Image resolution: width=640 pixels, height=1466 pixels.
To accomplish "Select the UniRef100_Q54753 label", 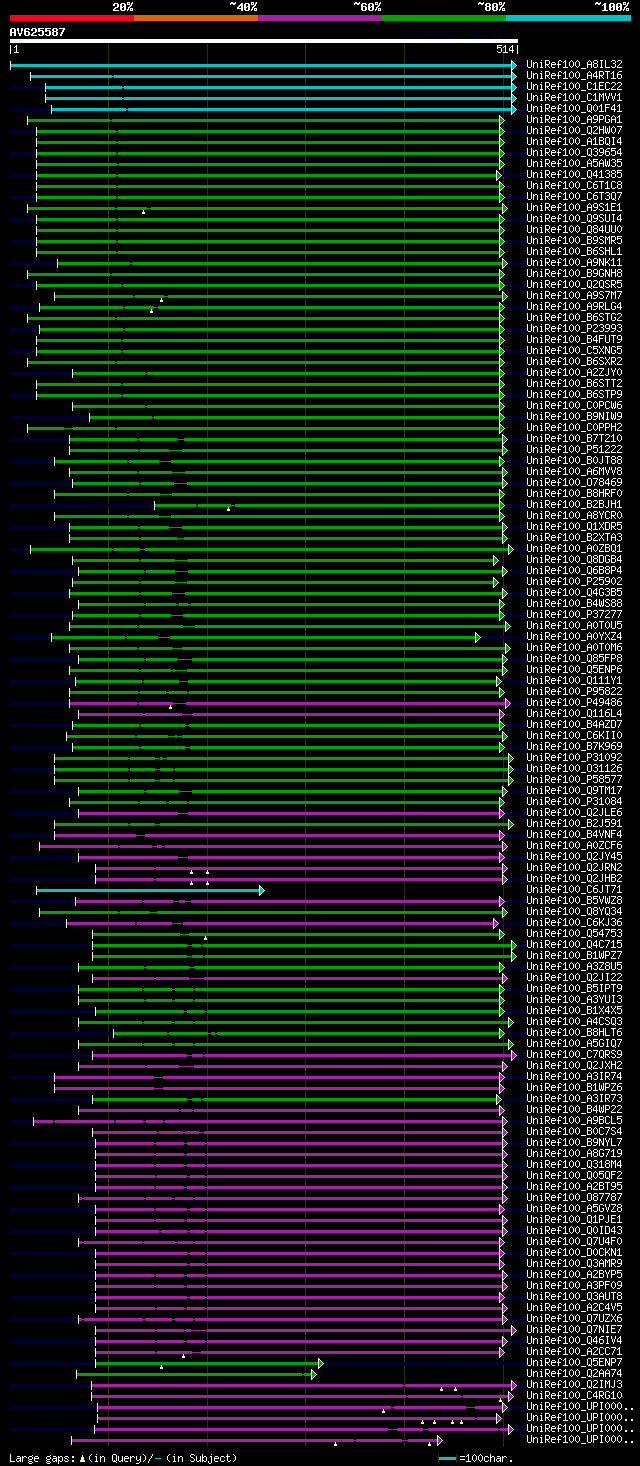I will pyautogui.click(x=574, y=933).
